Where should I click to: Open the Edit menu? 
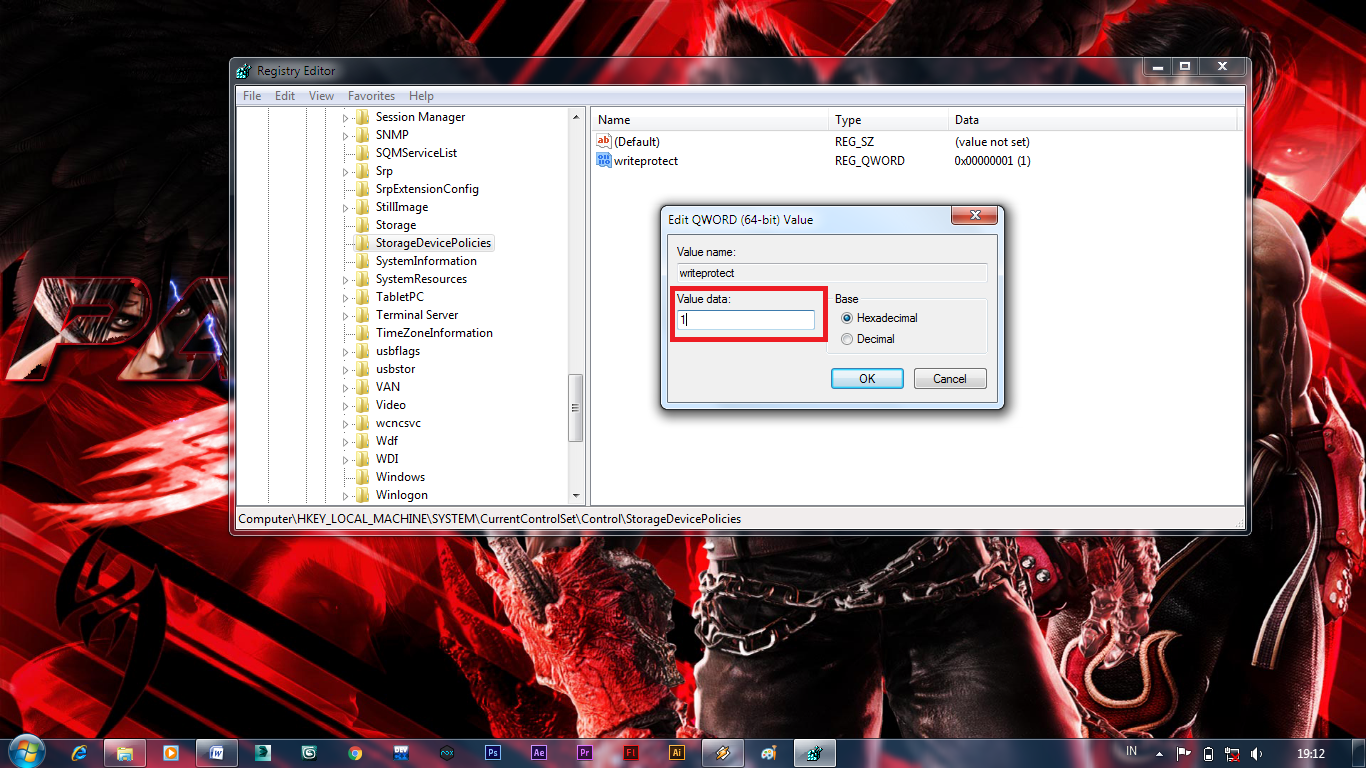point(285,96)
